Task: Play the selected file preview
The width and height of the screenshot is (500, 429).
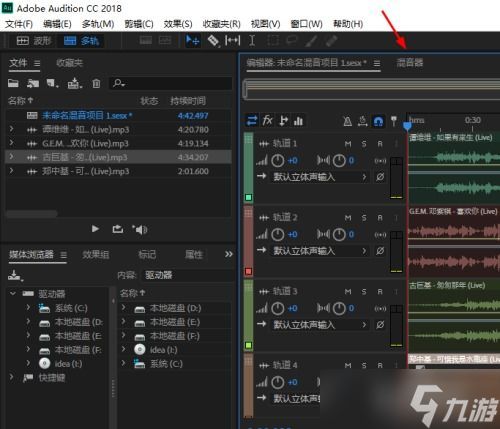Action: click(95, 229)
